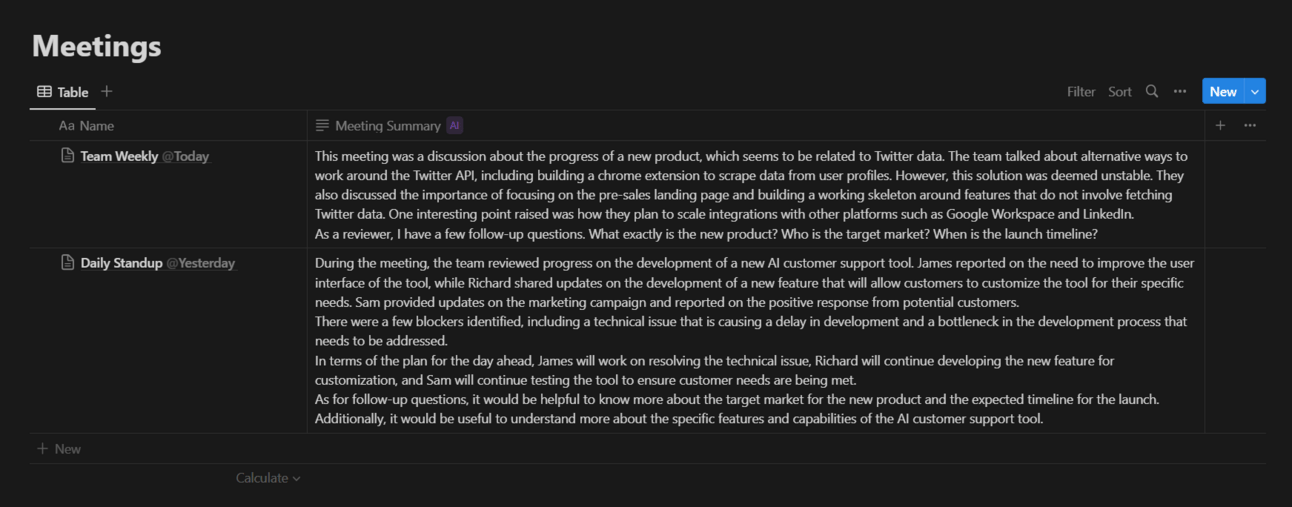
Task: Open the property column ellipsis menu
Action: [x=1250, y=125]
